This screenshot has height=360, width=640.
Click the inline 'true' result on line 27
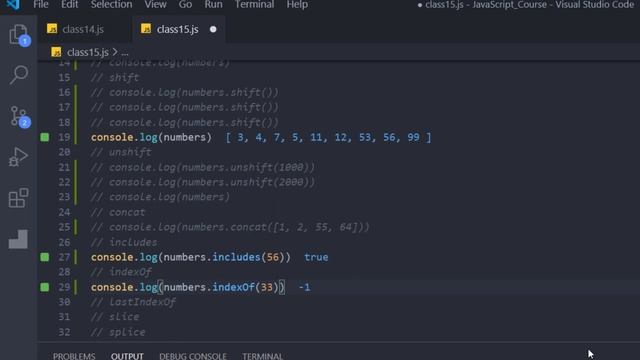click(x=316, y=257)
